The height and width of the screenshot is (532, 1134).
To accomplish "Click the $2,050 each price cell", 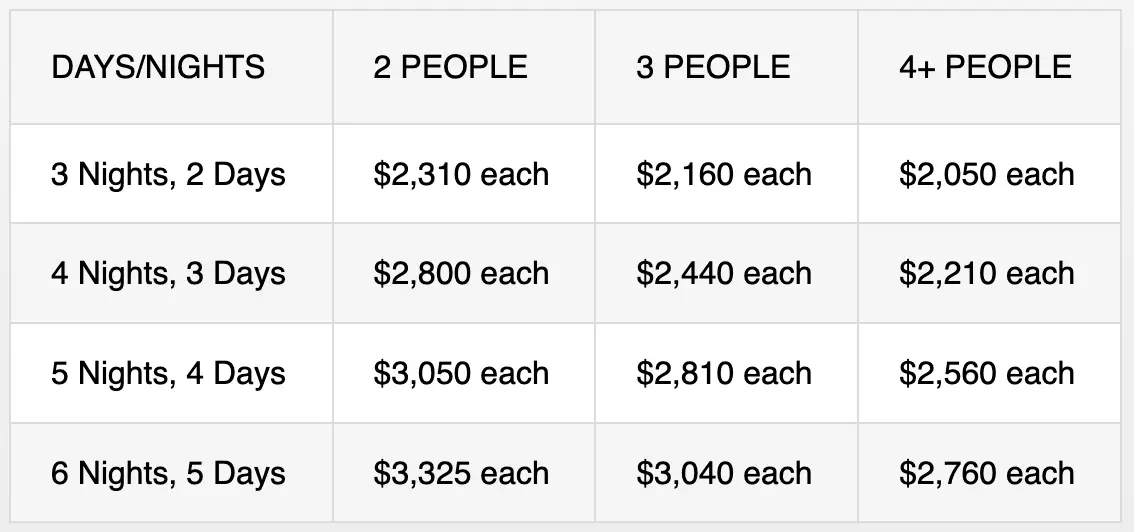I will tap(987, 174).
